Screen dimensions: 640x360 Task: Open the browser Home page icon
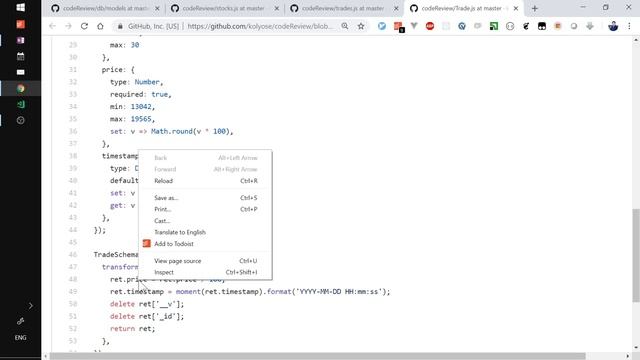(100, 26)
